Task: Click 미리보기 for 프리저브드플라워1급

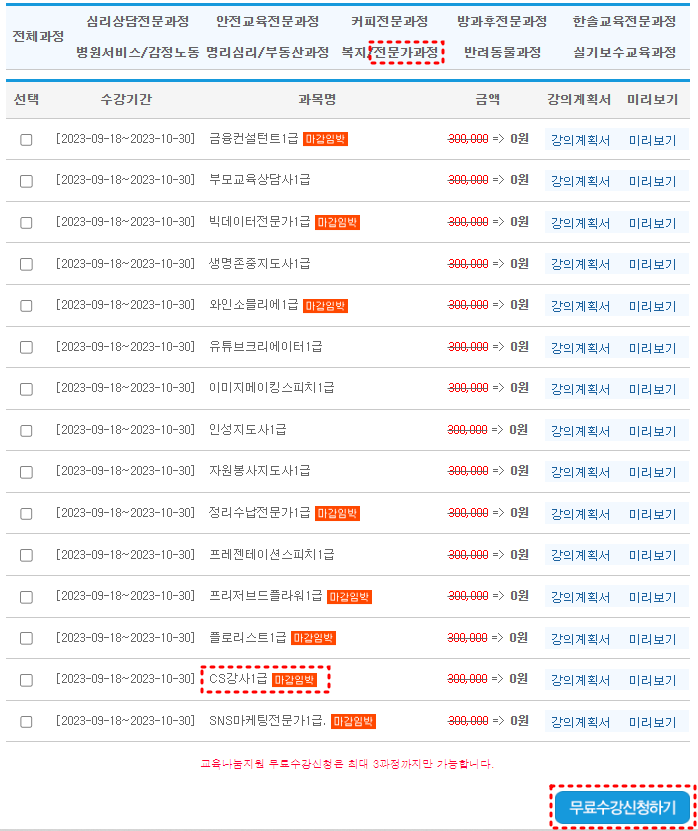Action: pos(652,597)
